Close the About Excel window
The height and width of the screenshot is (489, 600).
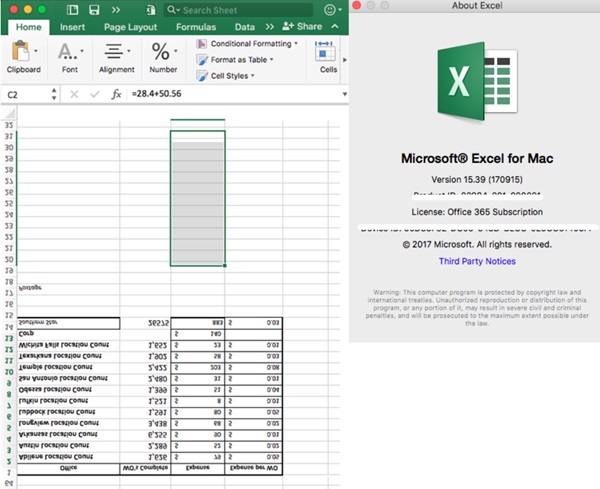point(357,5)
